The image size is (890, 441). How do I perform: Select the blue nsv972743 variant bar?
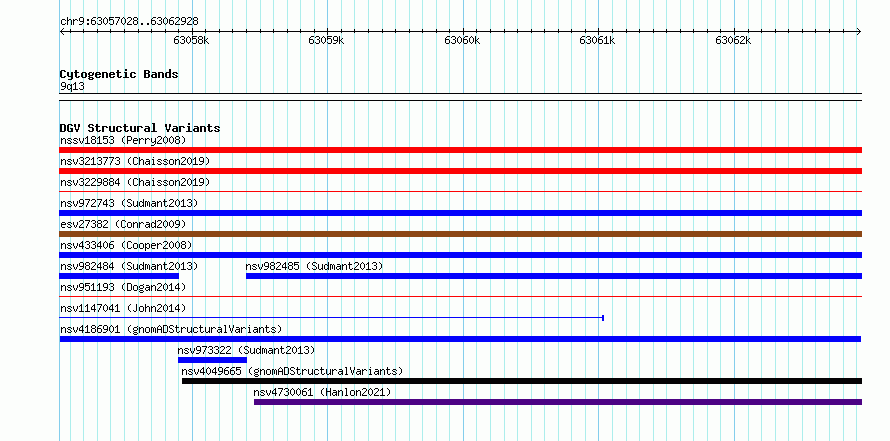pos(461,213)
